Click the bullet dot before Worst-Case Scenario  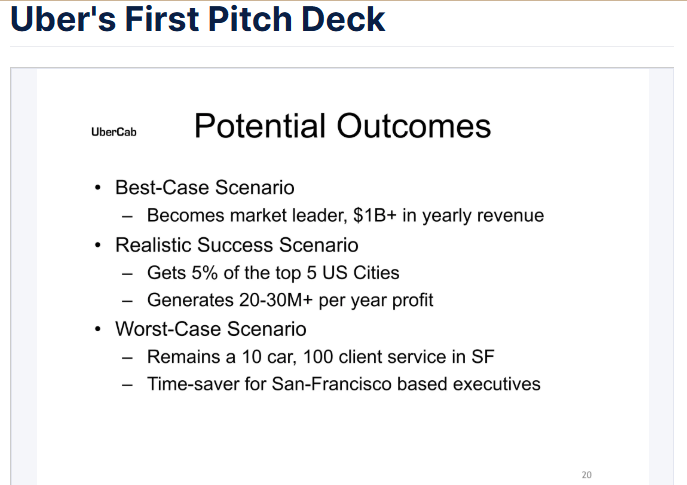pos(98,329)
